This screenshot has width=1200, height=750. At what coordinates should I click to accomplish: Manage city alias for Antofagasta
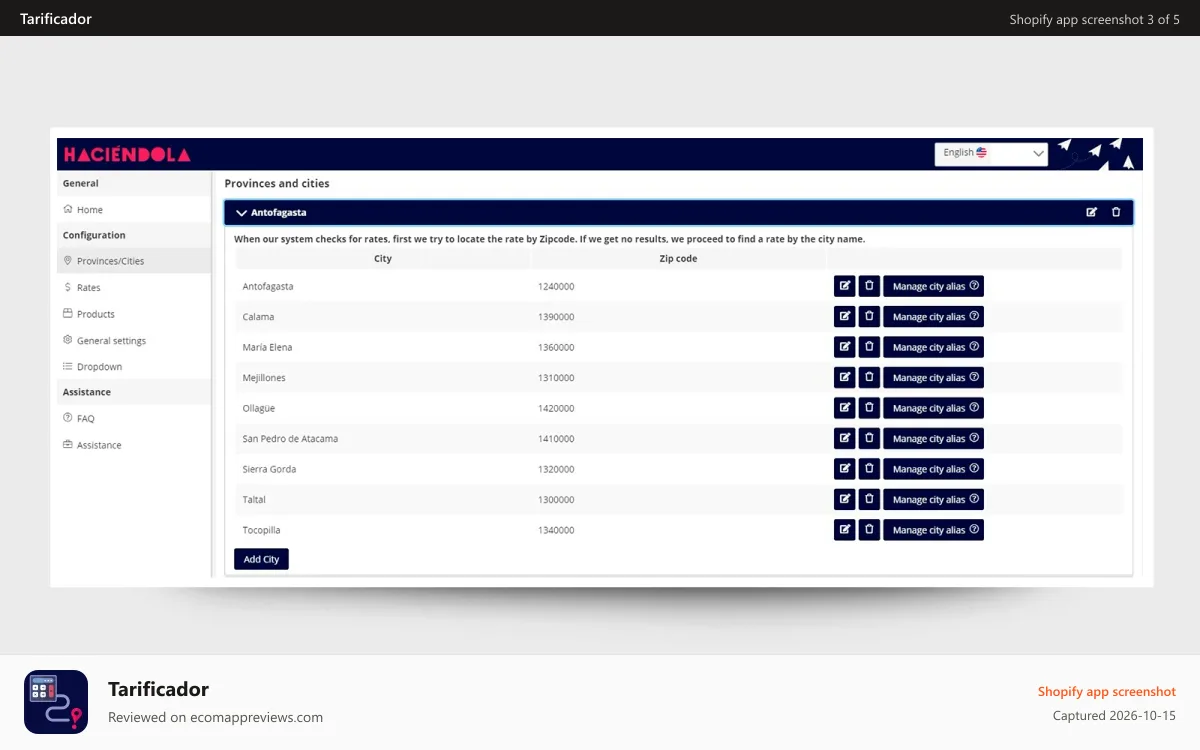(933, 286)
